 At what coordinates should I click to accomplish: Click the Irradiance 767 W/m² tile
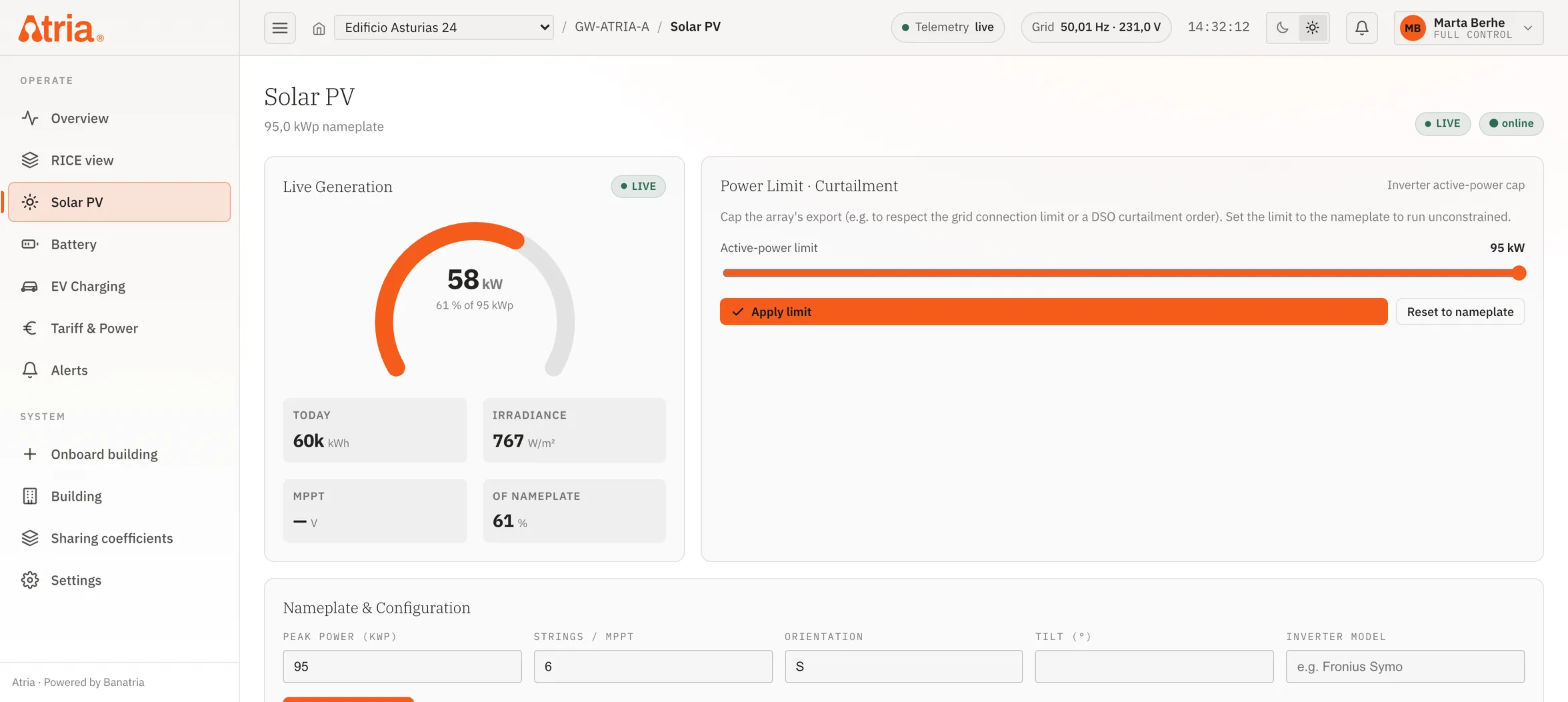pyautogui.click(x=574, y=430)
